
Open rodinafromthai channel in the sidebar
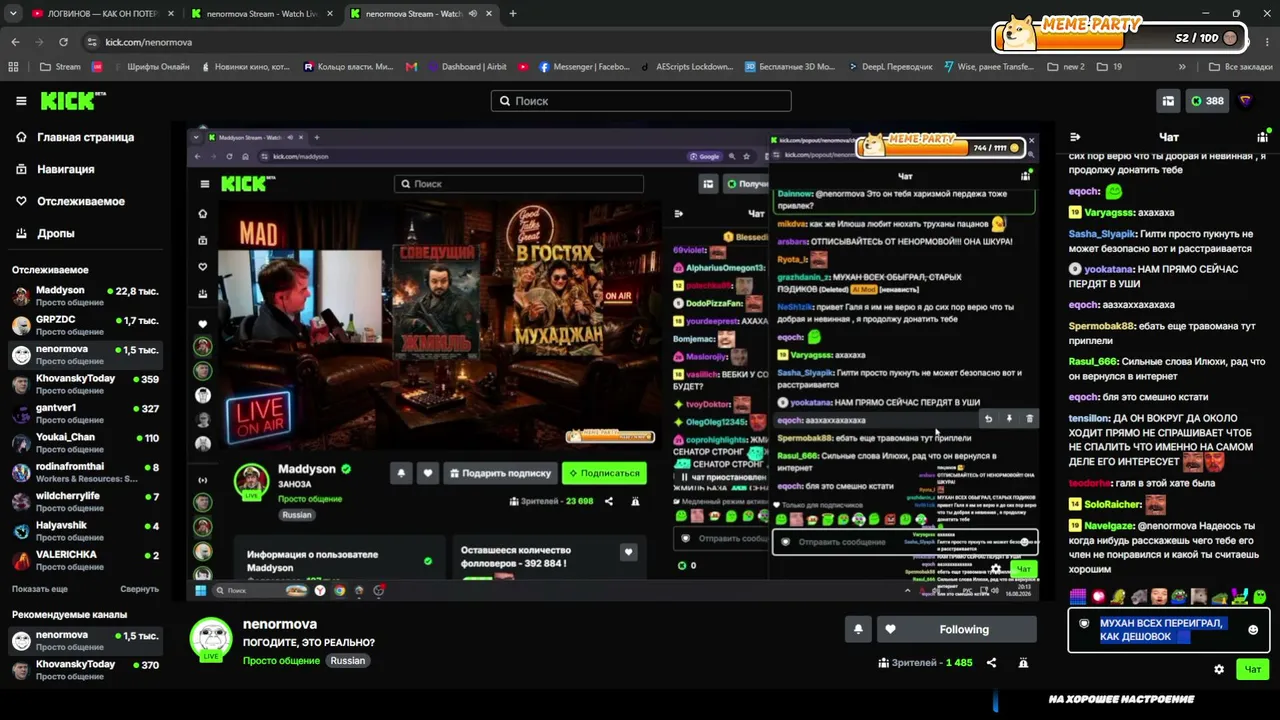tap(85, 472)
